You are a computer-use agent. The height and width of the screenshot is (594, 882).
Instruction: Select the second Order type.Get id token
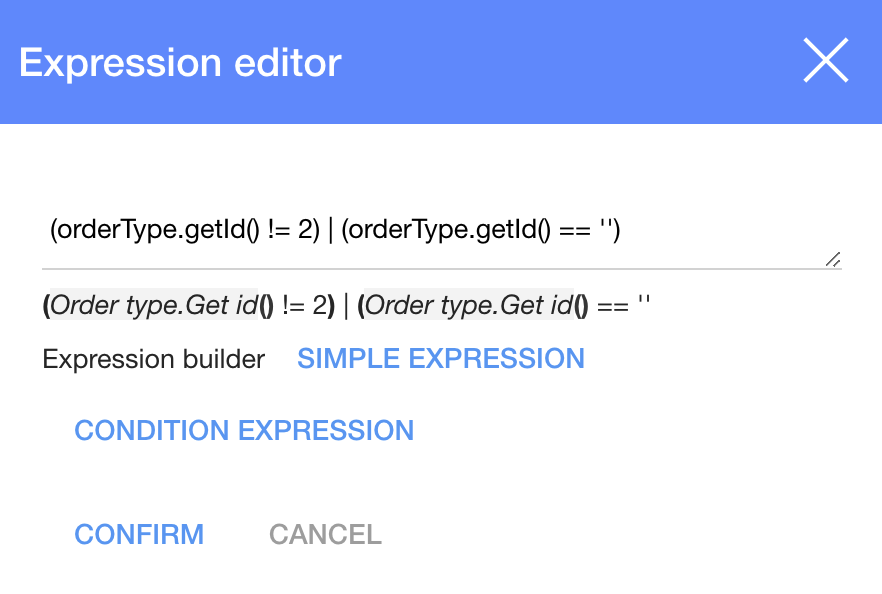pyautogui.click(x=465, y=305)
